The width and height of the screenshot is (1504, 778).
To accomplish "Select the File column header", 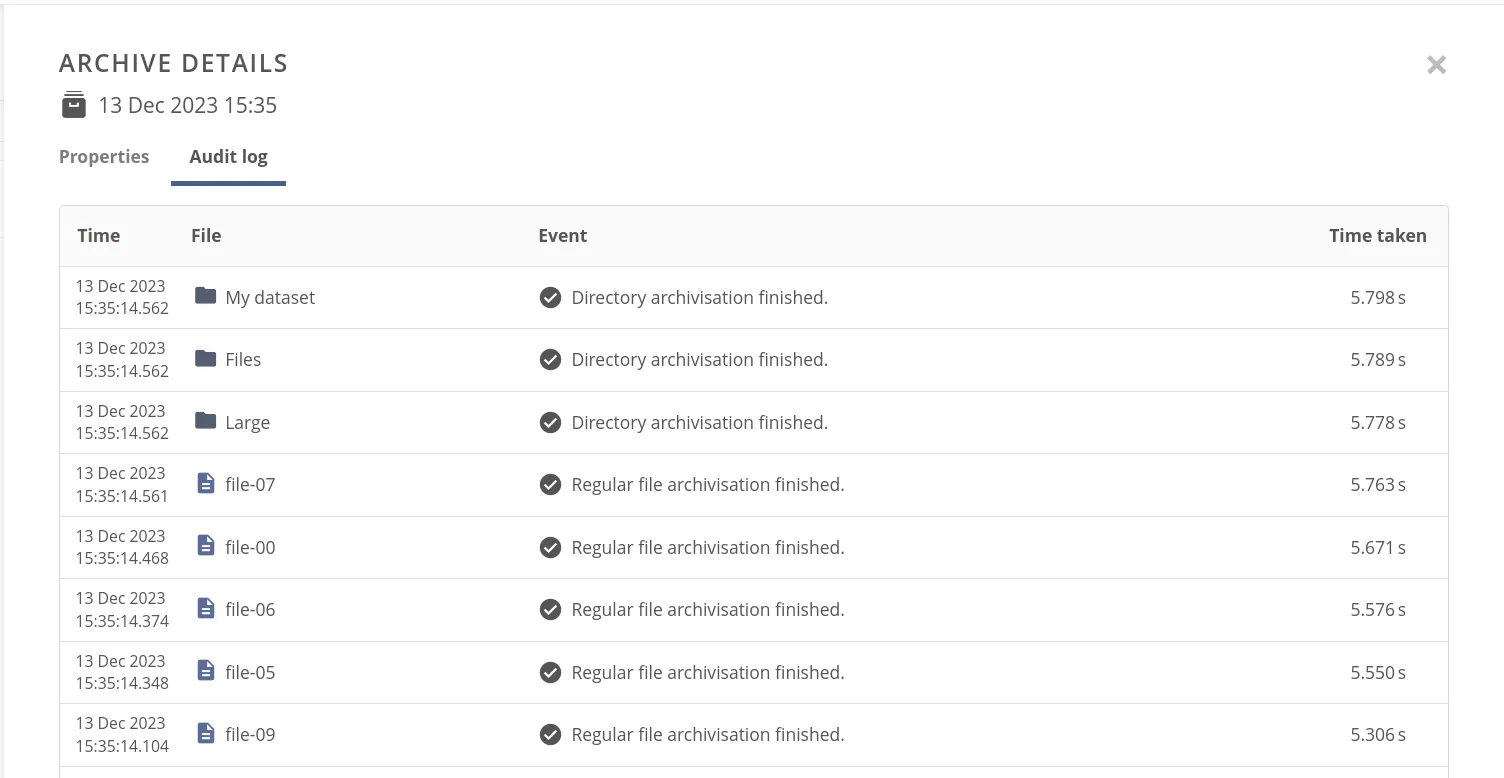I will (x=206, y=235).
